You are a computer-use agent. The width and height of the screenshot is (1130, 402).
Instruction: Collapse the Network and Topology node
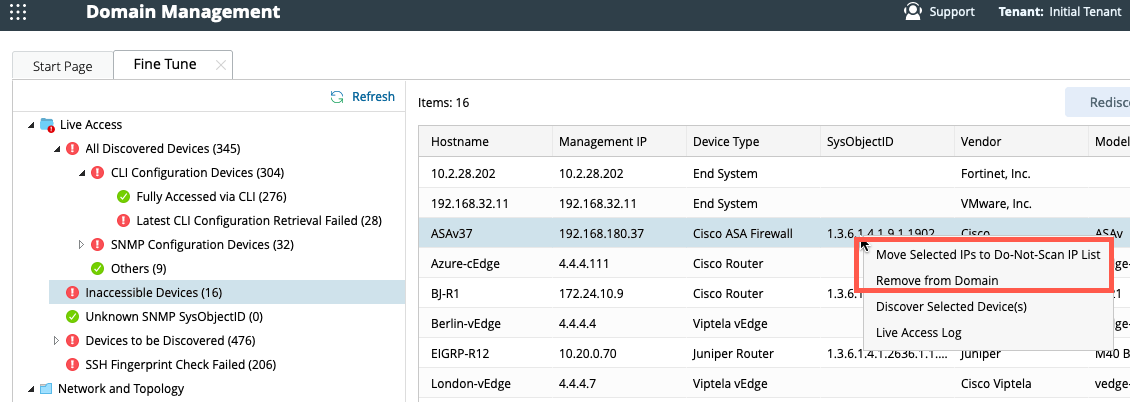coord(30,388)
